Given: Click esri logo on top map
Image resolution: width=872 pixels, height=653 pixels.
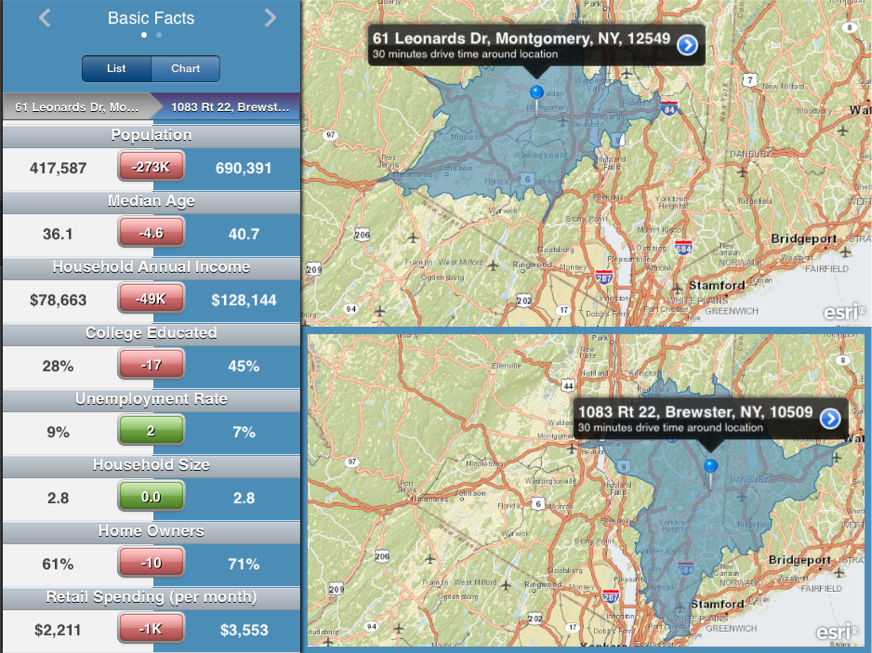Looking at the screenshot, I should [843, 312].
